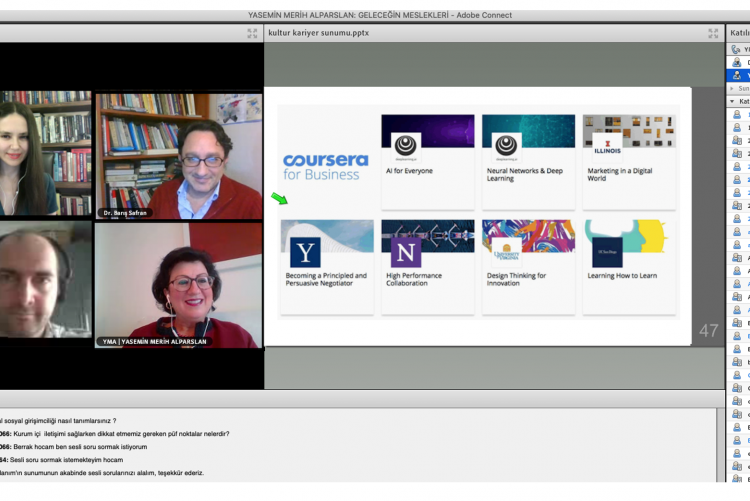
Task: Click the deeplearning.ai logo on AI for Everyone
Action: click(406, 145)
